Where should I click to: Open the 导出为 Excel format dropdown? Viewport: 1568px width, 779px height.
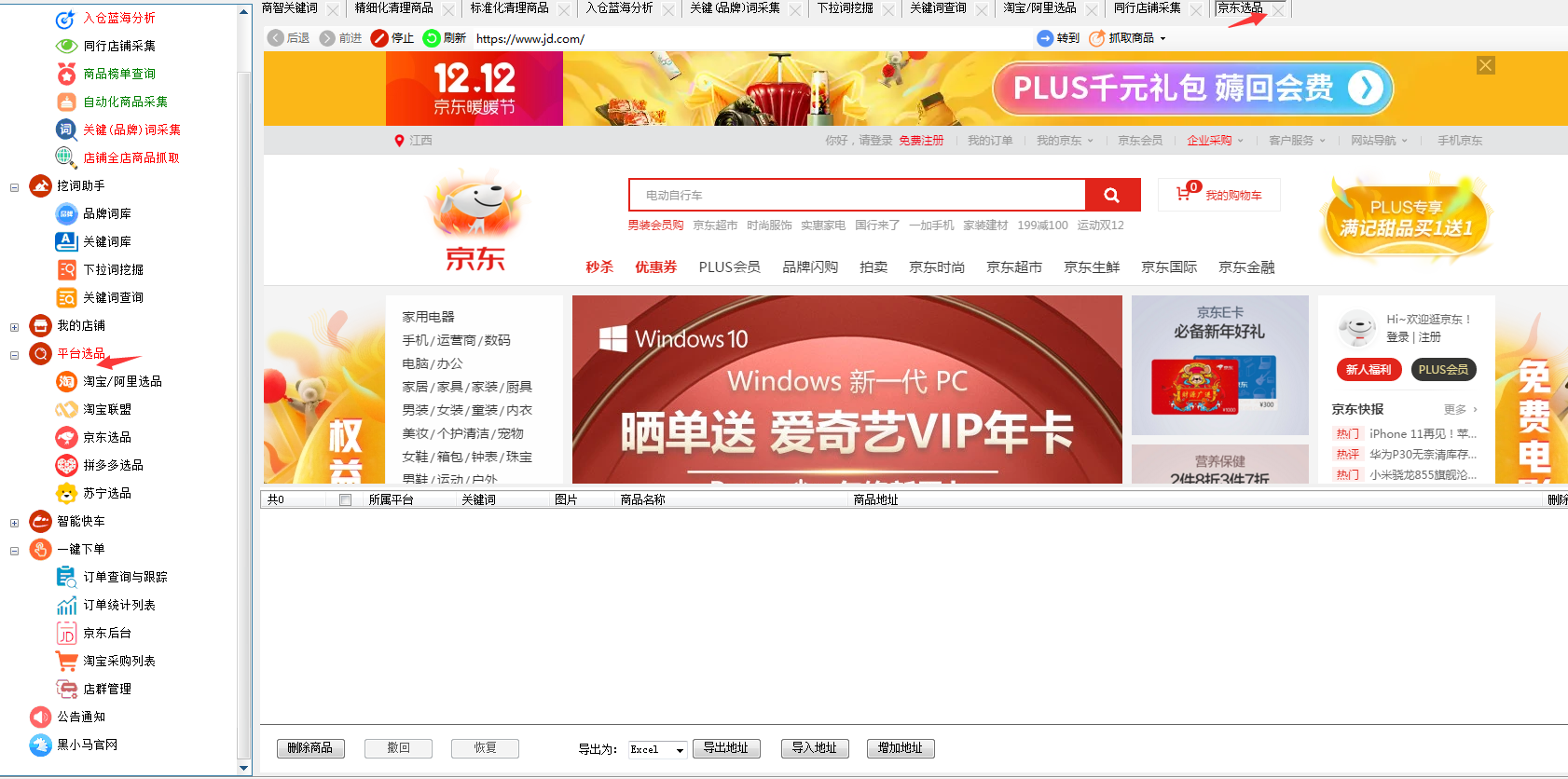[x=680, y=749]
